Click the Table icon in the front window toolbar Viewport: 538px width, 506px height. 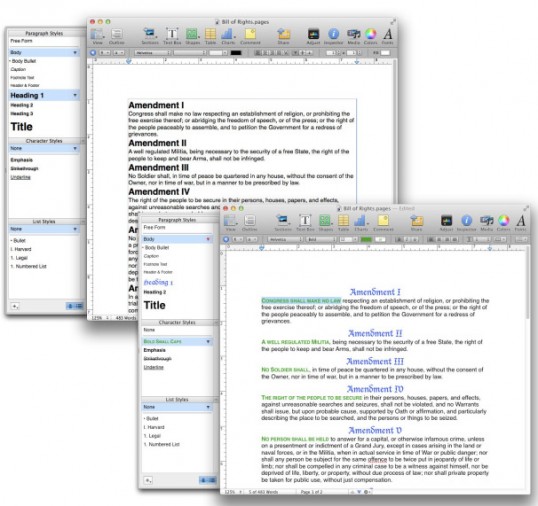tap(343, 220)
